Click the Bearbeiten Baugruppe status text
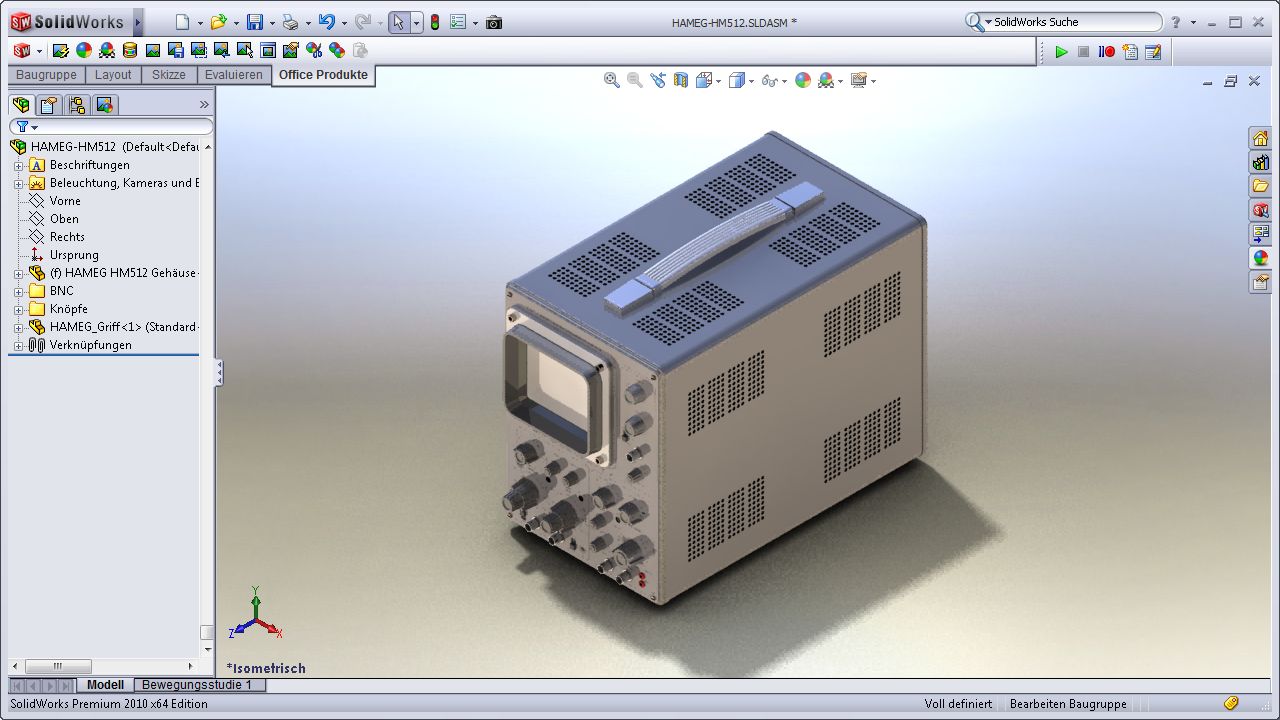This screenshot has width=1280, height=720. [x=1068, y=704]
